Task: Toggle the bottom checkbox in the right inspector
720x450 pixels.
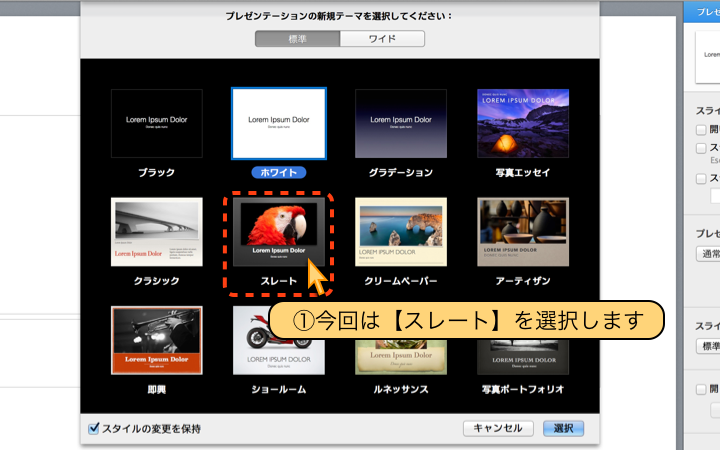Action: click(701, 390)
